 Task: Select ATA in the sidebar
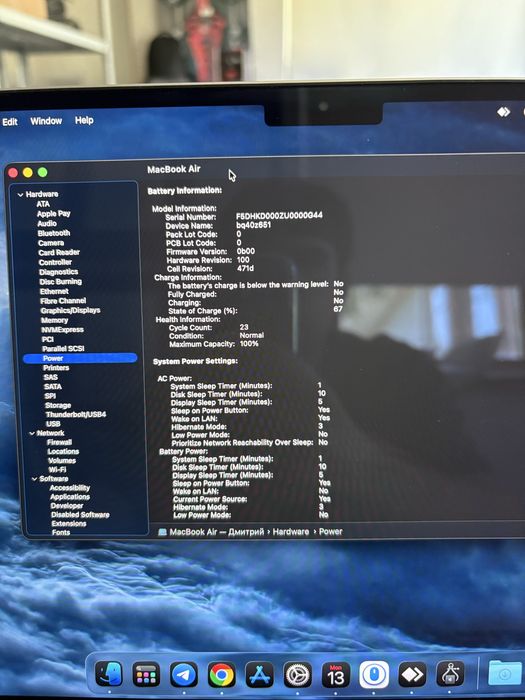[x=43, y=204]
